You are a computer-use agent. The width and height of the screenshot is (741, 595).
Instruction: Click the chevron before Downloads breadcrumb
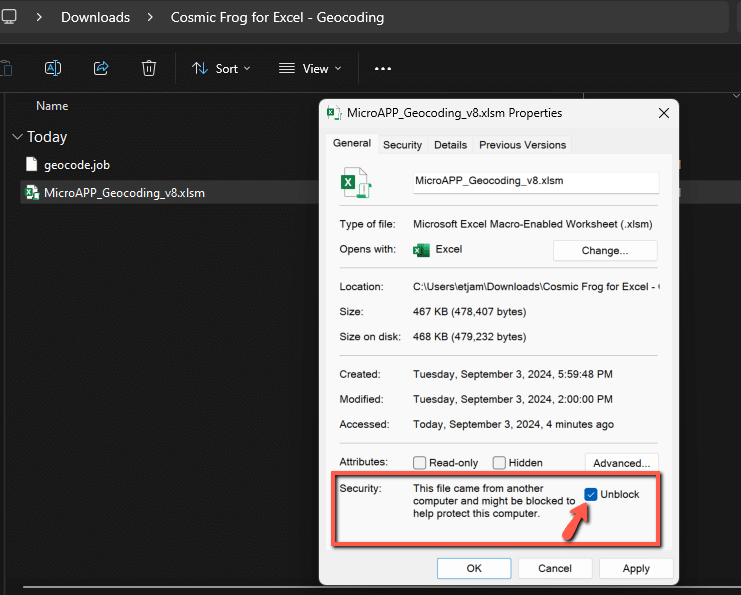[x=39, y=17]
